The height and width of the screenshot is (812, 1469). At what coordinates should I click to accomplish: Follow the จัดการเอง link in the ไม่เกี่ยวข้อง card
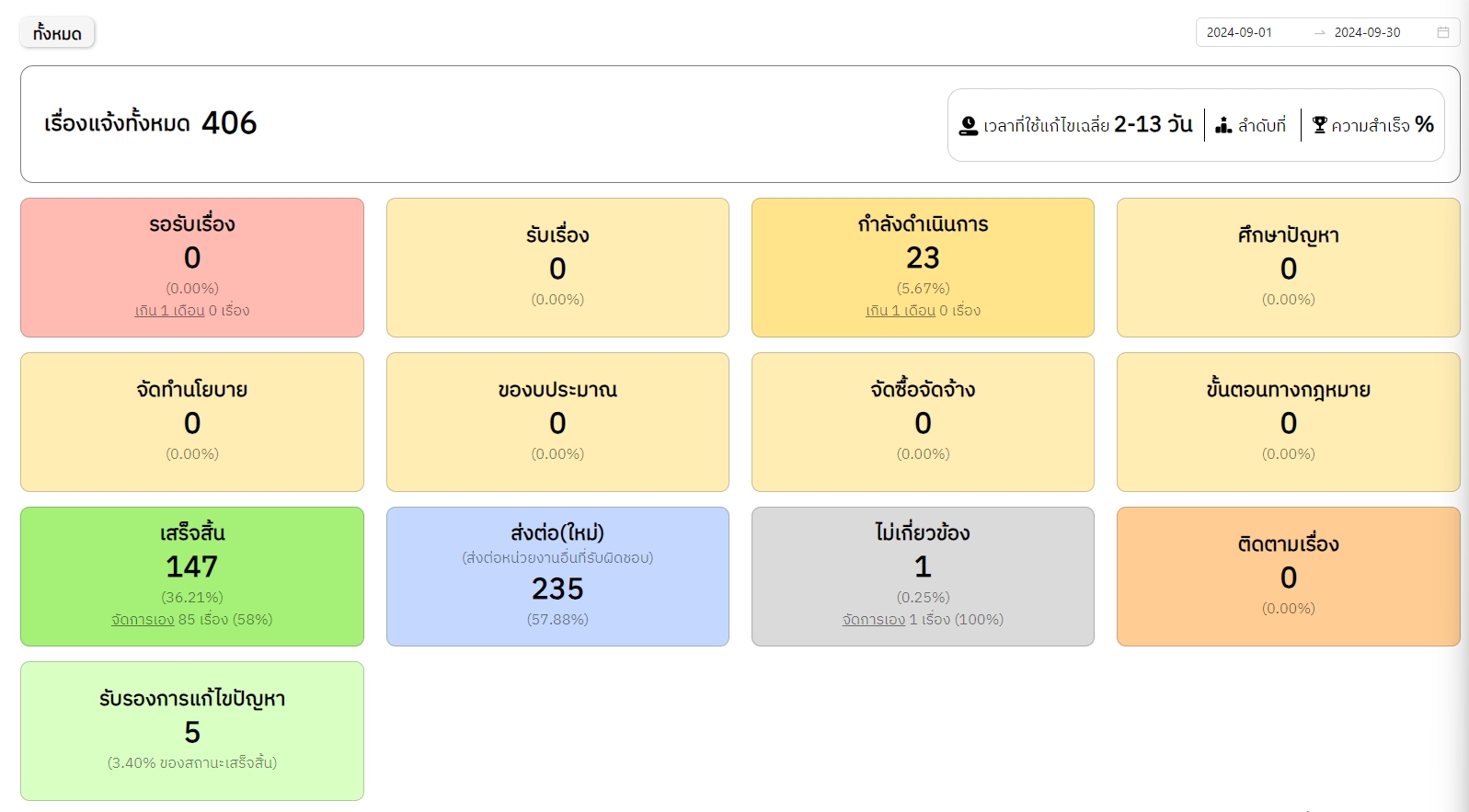873,620
